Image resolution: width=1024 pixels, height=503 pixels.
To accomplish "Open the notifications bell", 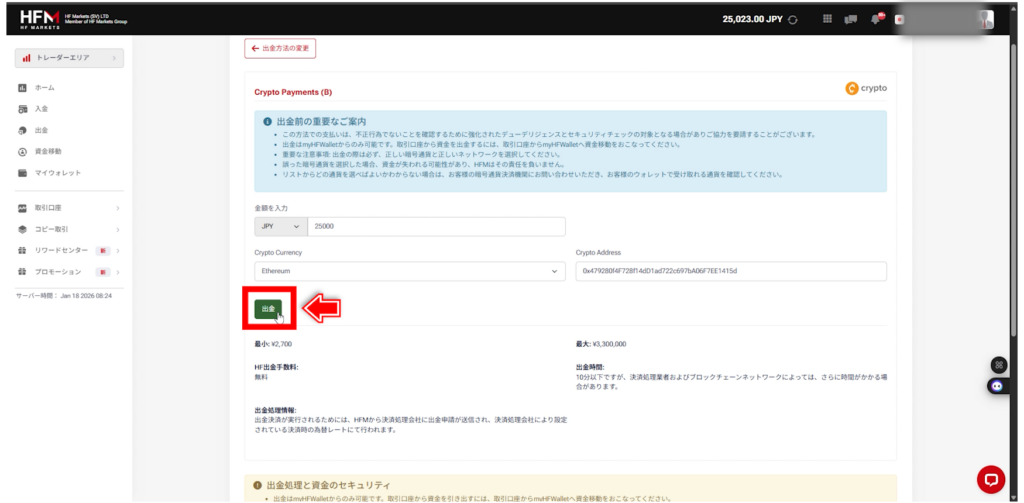I will coord(877,19).
